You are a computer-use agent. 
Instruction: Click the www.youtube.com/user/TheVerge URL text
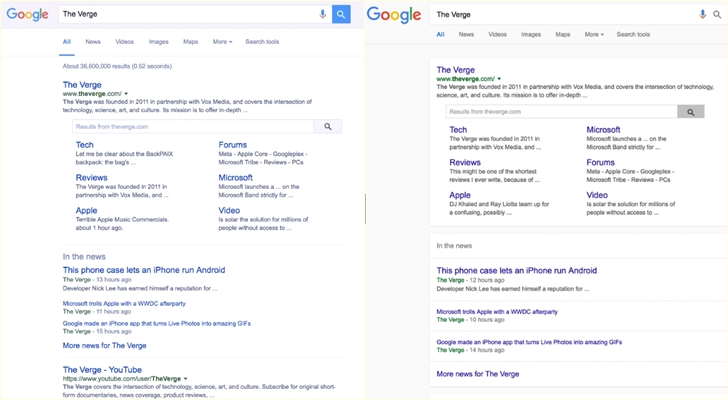click(122, 379)
